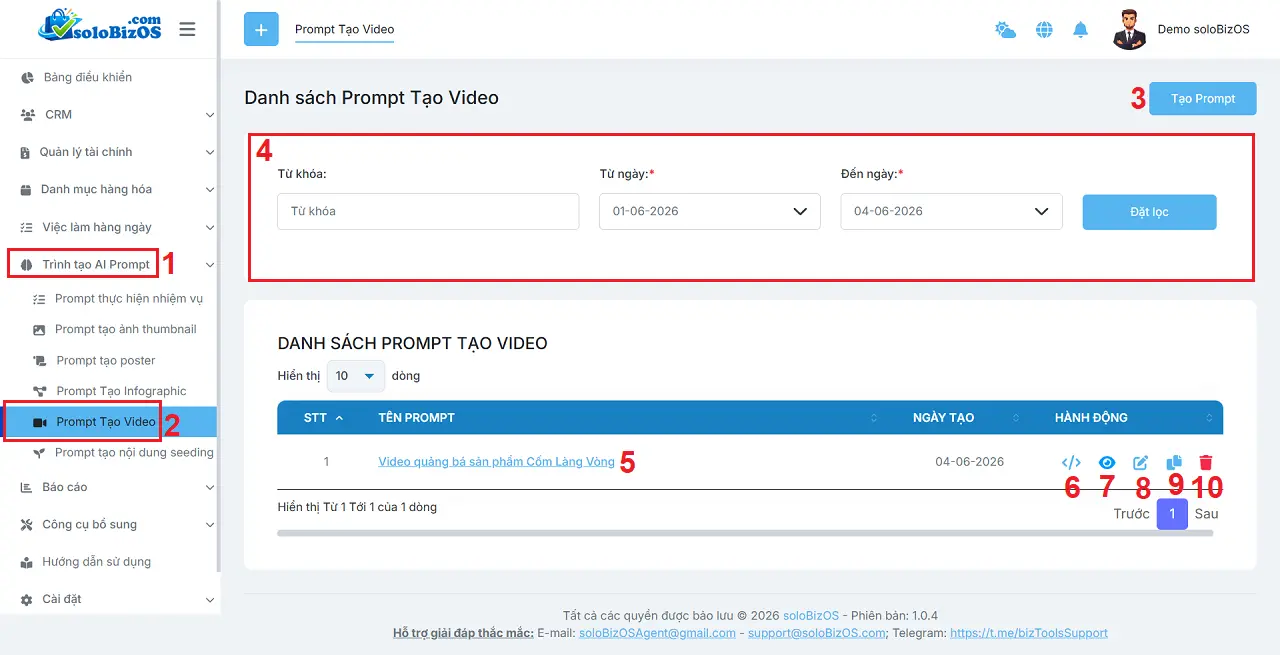This screenshot has width=1280, height=655.
Task: Open Video quảng bá sản phẩm Cốm Làng Vòng link
Action: (496, 462)
